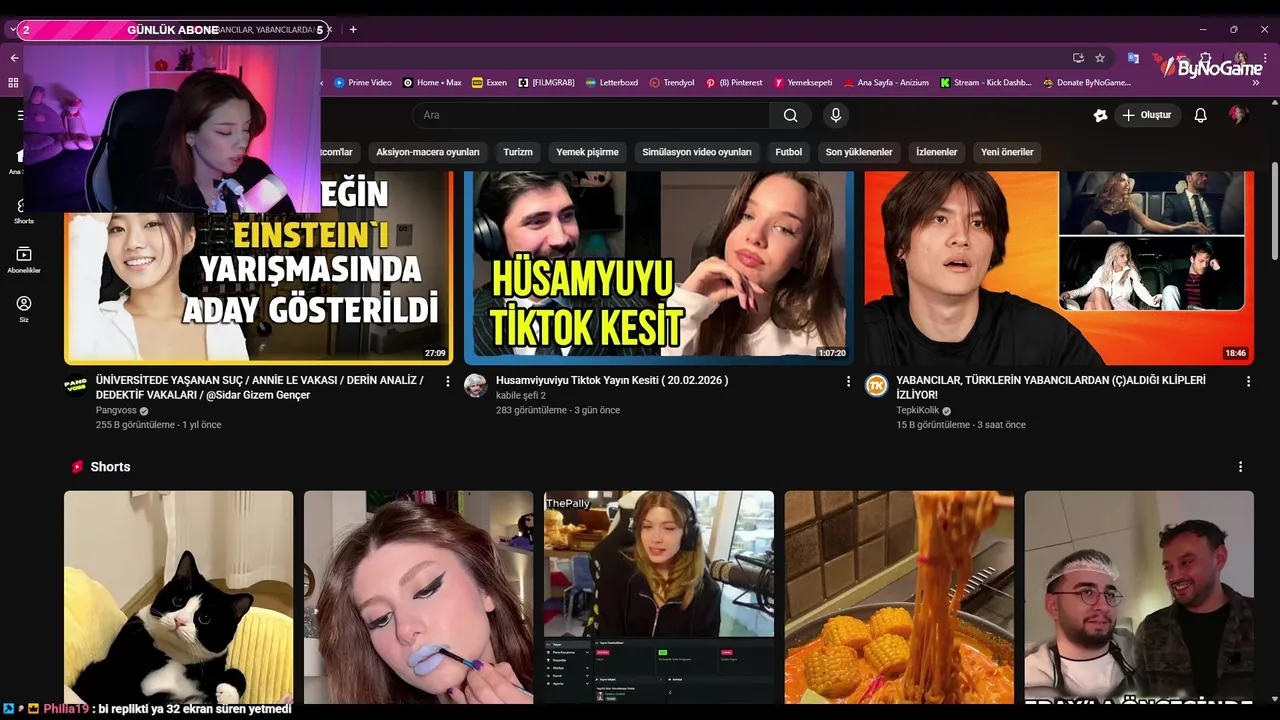Focus the Ara search input

tap(591, 115)
